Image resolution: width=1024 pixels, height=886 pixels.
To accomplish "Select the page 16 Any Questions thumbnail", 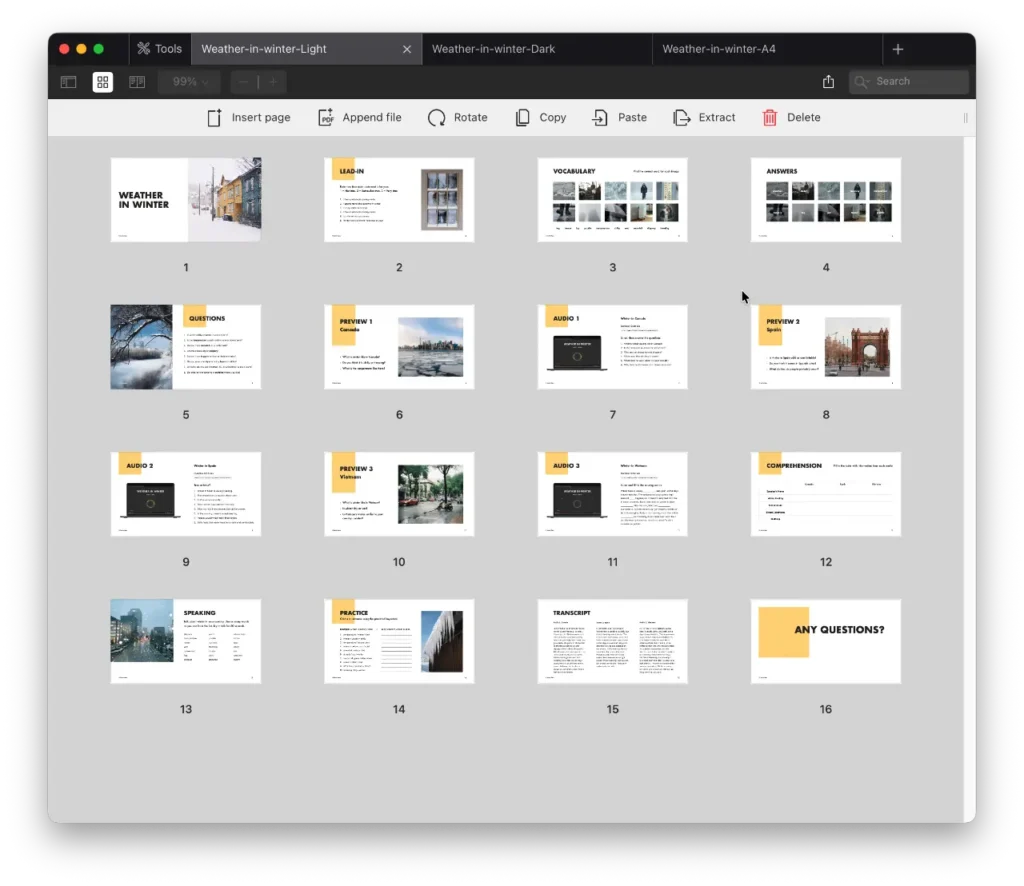I will [825, 641].
